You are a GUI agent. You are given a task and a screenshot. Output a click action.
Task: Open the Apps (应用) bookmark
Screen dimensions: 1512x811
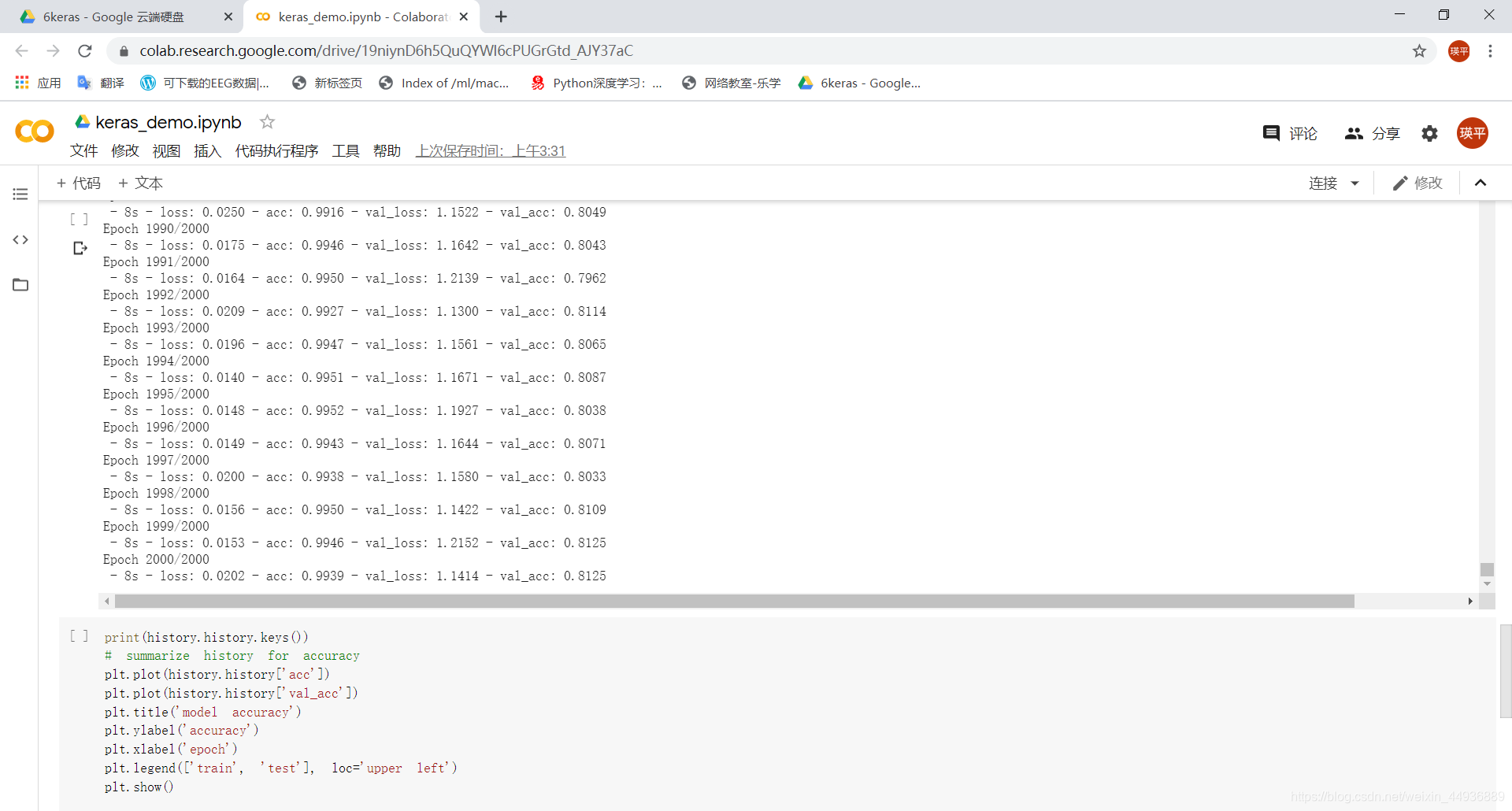click(x=38, y=83)
